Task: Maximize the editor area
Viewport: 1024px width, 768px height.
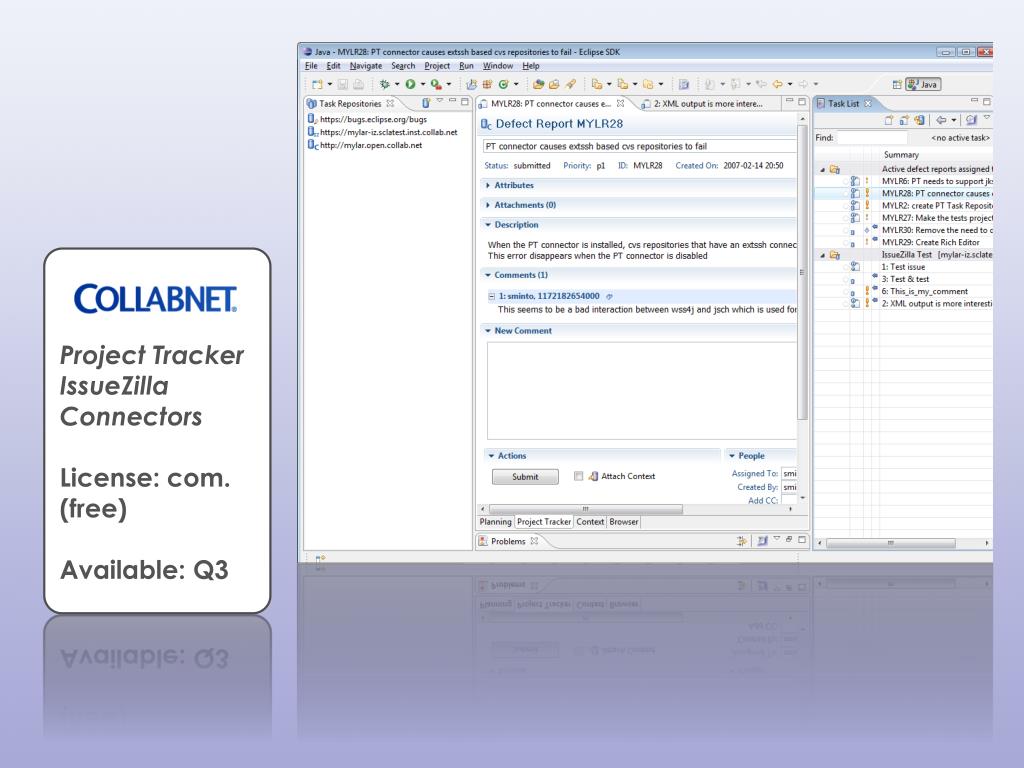Action: point(802,102)
